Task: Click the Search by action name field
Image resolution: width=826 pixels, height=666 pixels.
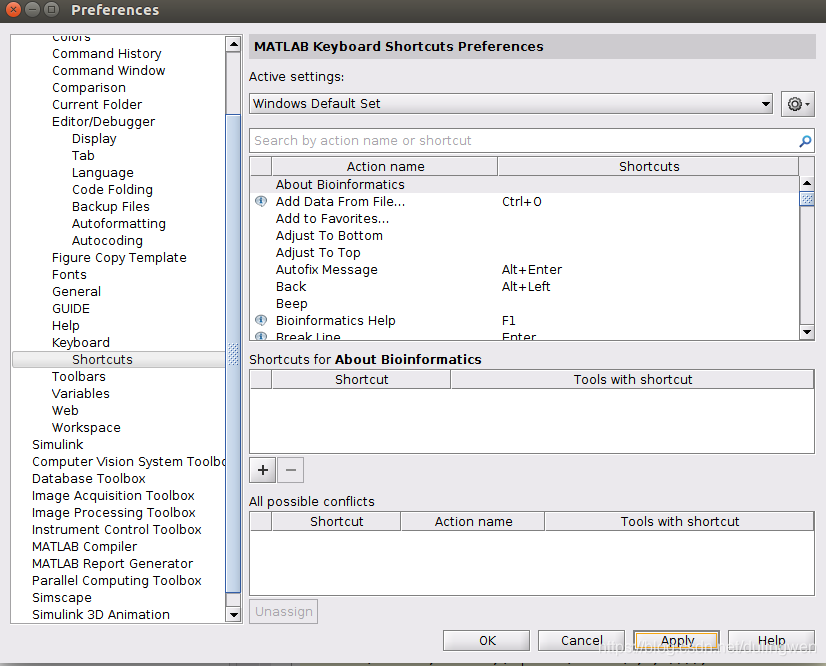Action: tap(532, 141)
